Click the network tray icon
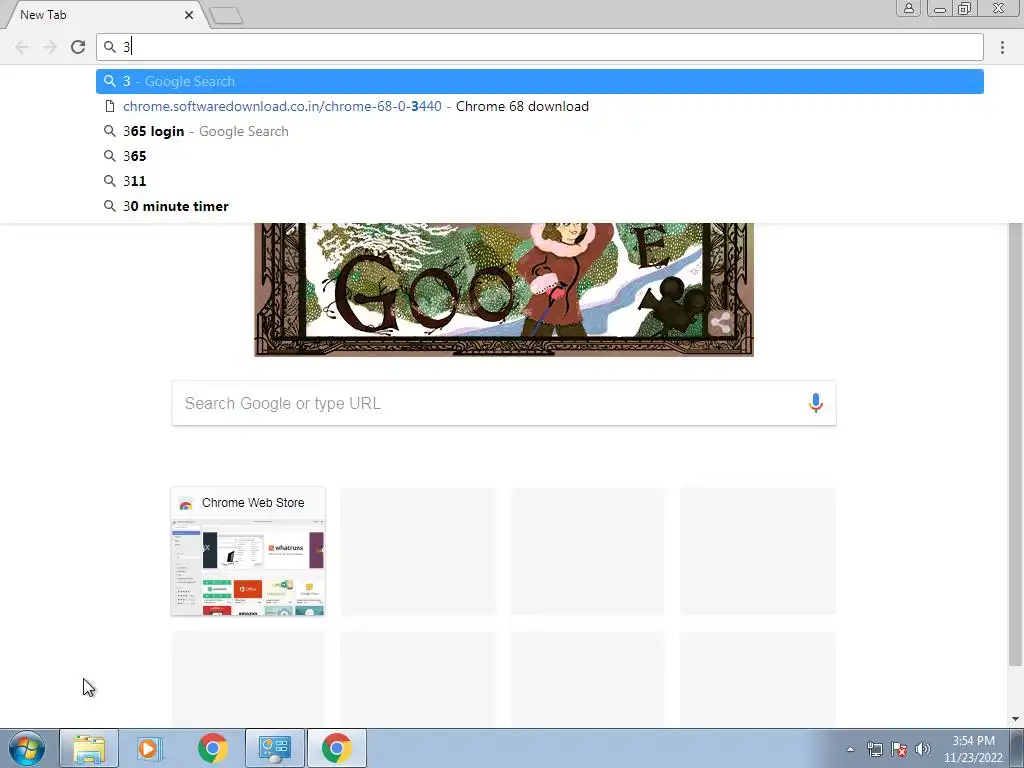1024x768 pixels. tap(874, 749)
